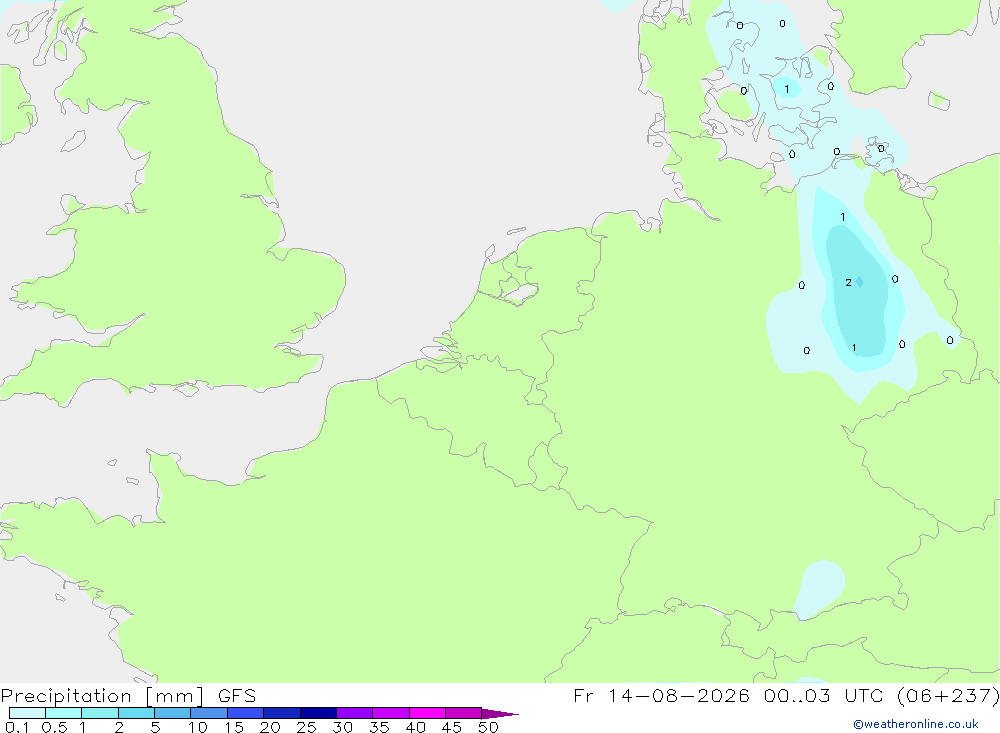Click legend scale label "50"

(488, 727)
